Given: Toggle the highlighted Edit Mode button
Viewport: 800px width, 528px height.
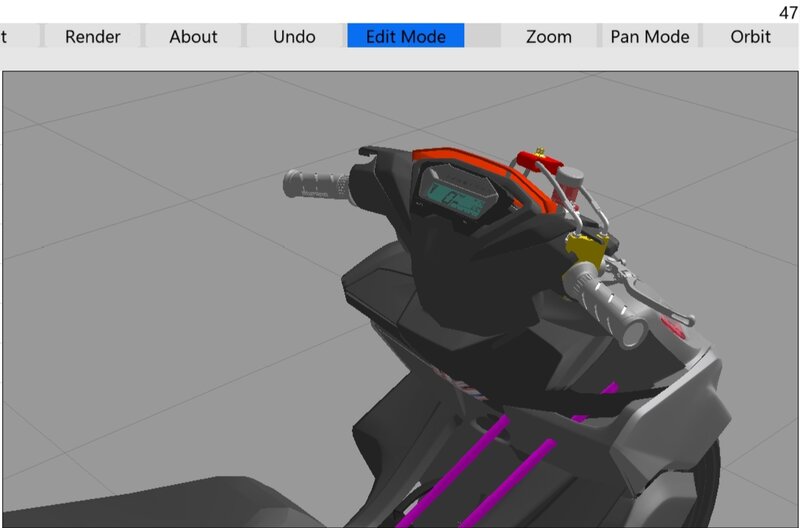Looking at the screenshot, I should pos(406,36).
